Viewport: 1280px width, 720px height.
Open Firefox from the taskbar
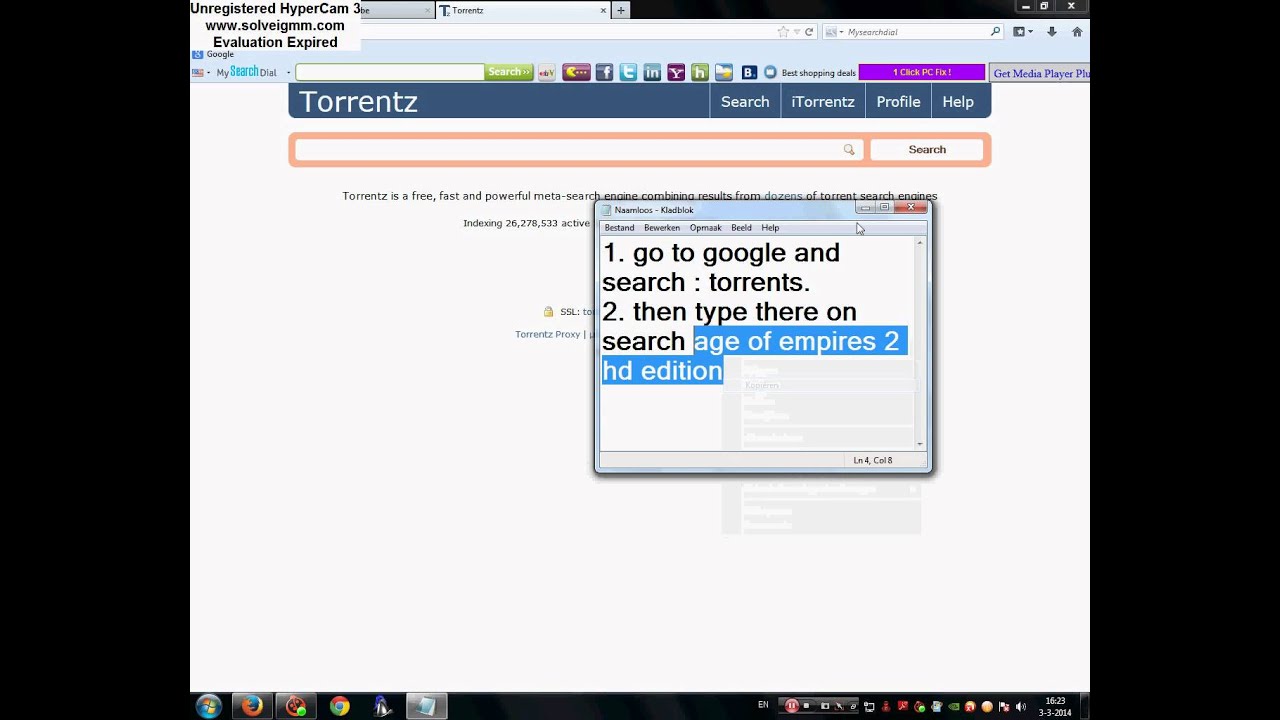[252, 706]
